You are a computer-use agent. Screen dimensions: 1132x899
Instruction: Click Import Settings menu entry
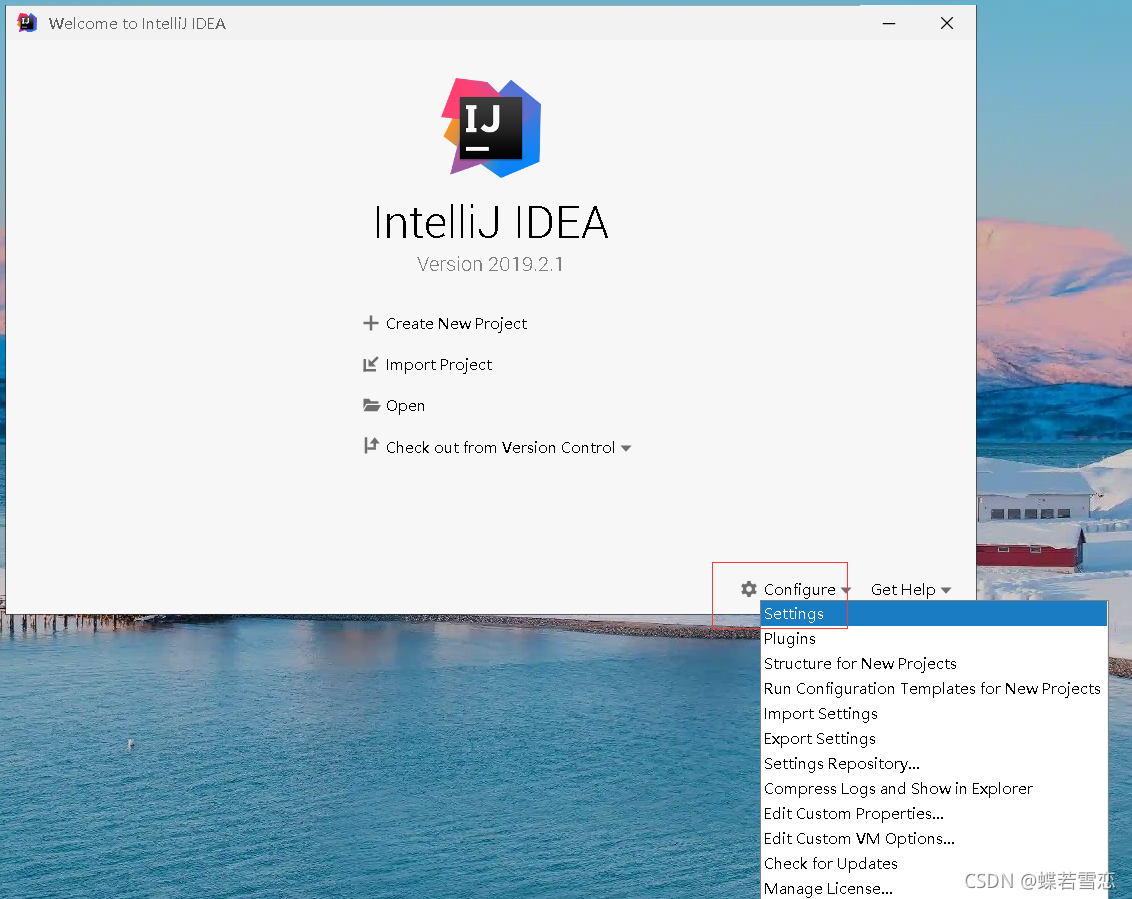click(x=933, y=713)
